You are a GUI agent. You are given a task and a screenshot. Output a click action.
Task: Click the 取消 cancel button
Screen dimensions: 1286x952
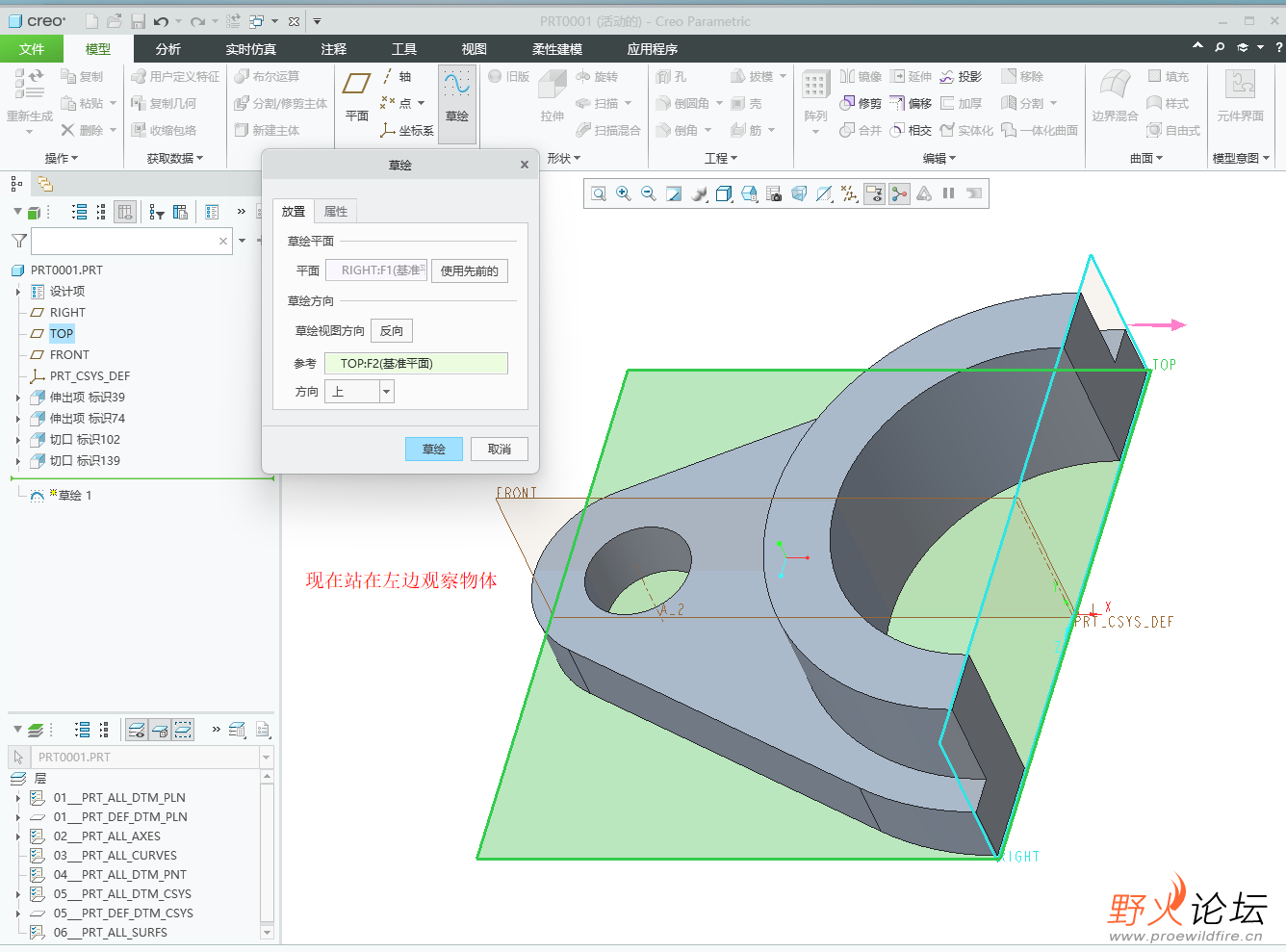pyautogui.click(x=500, y=449)
